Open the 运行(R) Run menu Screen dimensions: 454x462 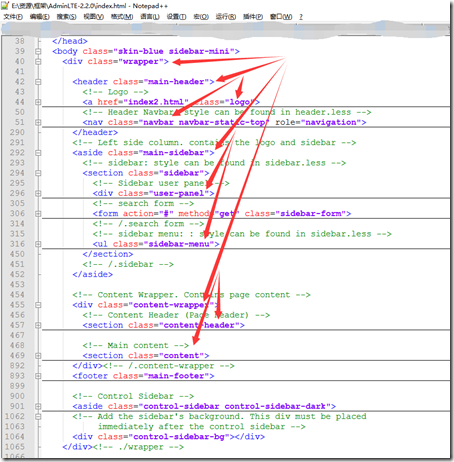click(226, 17)
